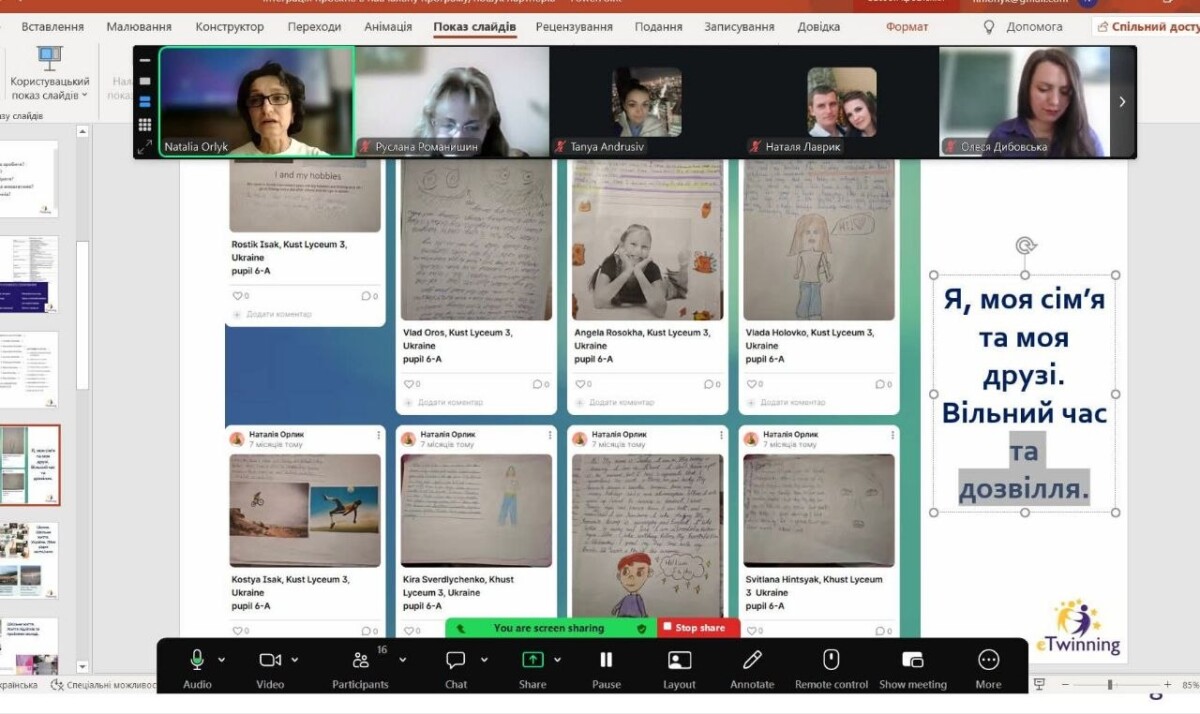The height and width of the screenshot is (714, 1200).
Task: Open the Chat icon
Action: pos(456,660)
